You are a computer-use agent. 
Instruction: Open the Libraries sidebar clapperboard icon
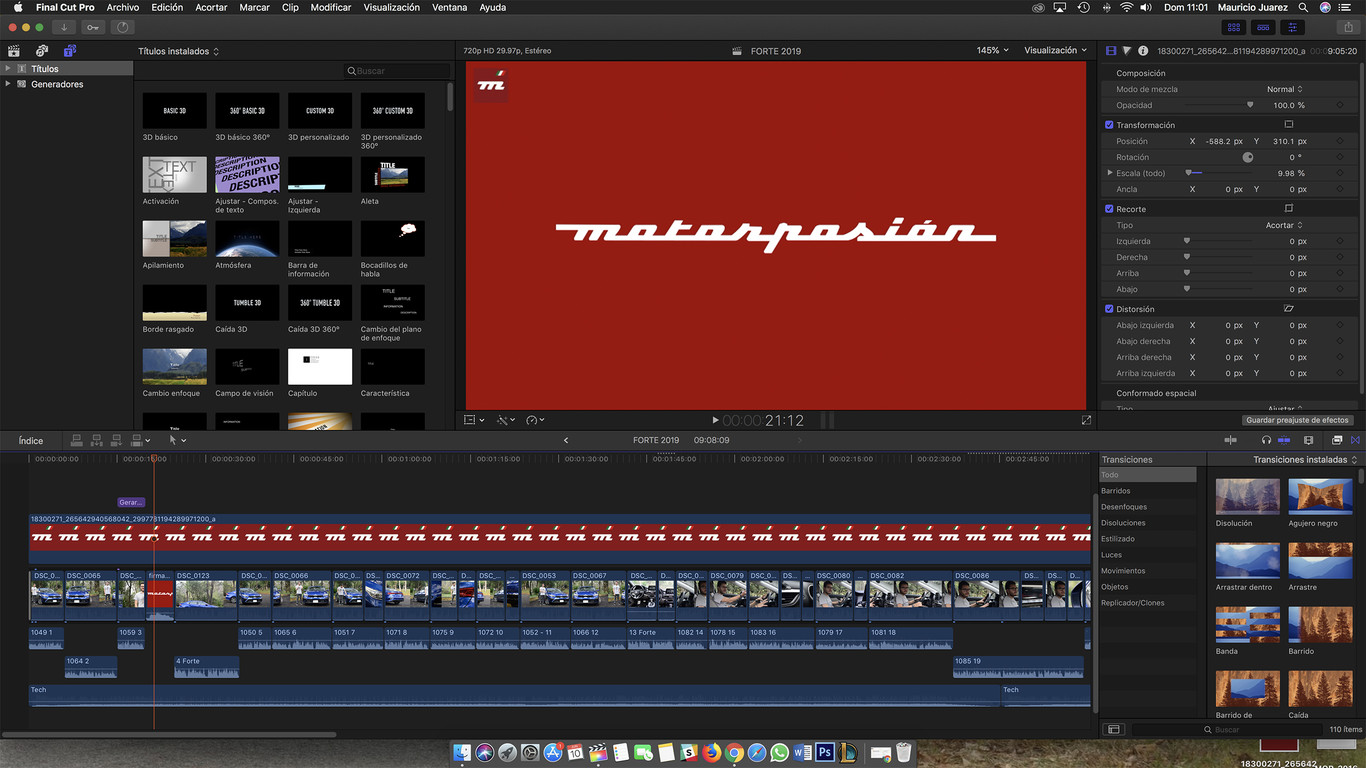pyautogui.click(x=14, y=51)
